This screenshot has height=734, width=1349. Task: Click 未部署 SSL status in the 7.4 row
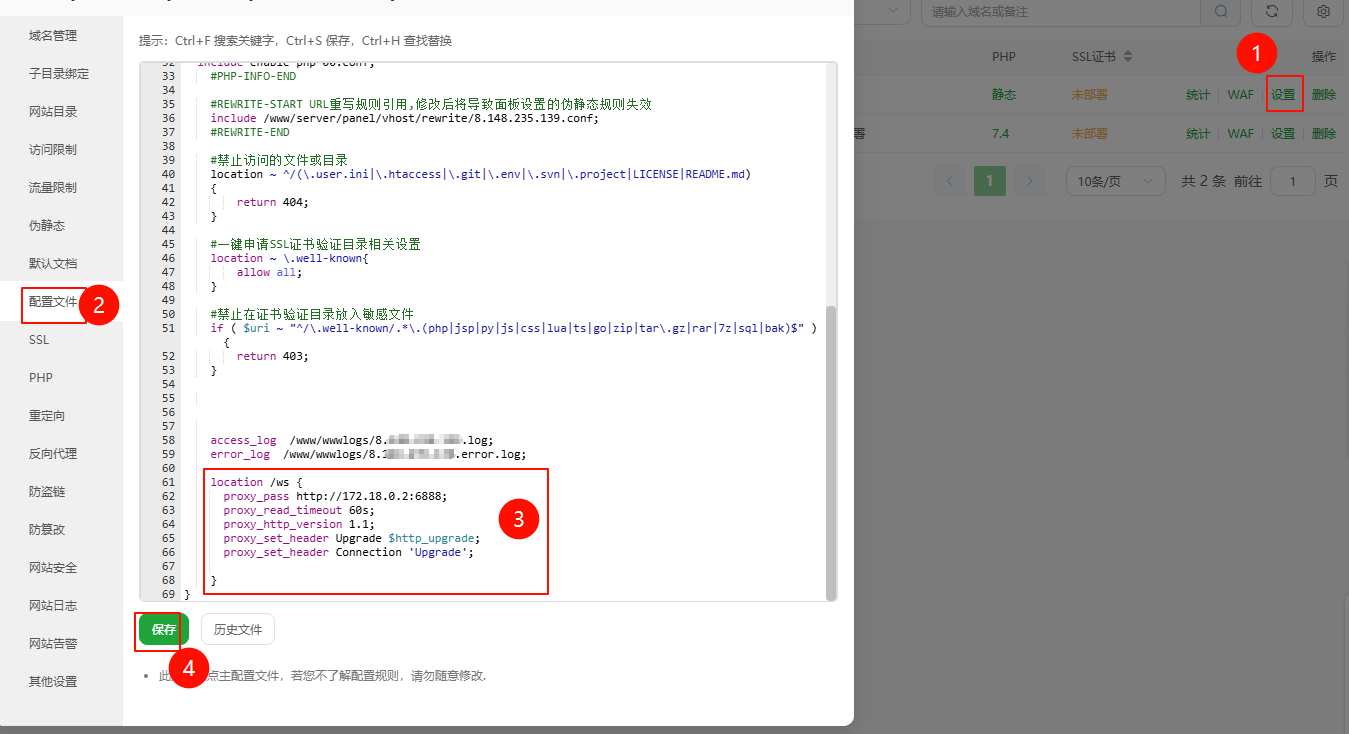tap(1090, 133)
